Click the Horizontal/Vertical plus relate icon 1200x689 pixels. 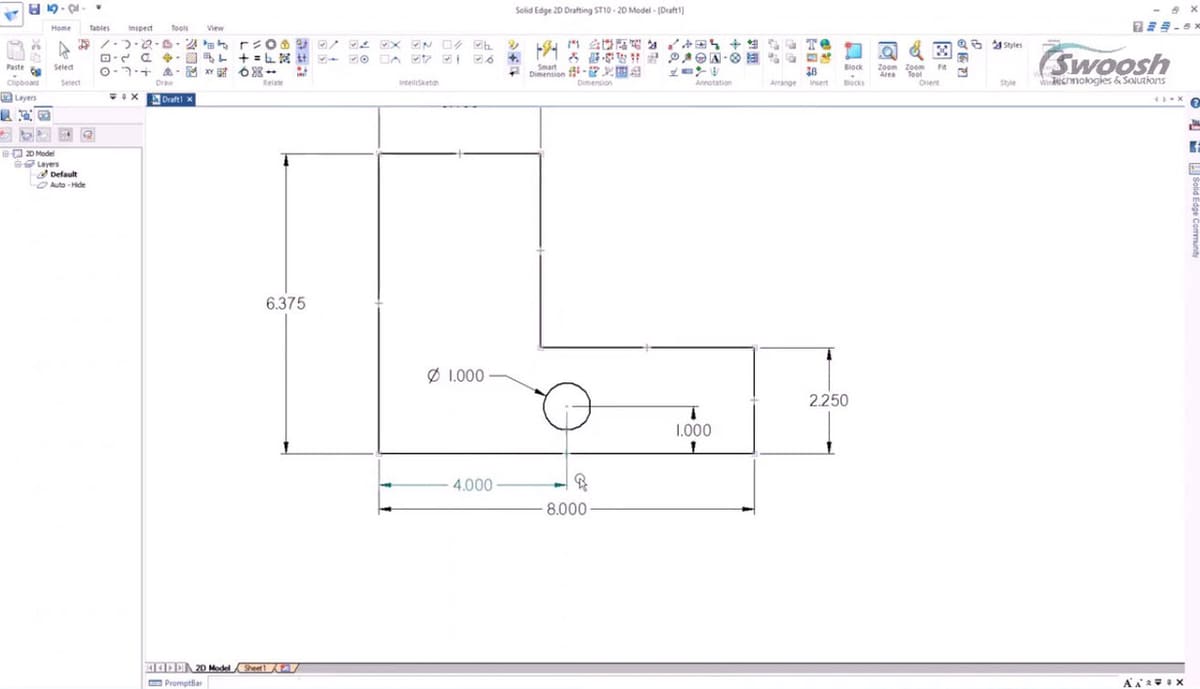pos(243,59)
